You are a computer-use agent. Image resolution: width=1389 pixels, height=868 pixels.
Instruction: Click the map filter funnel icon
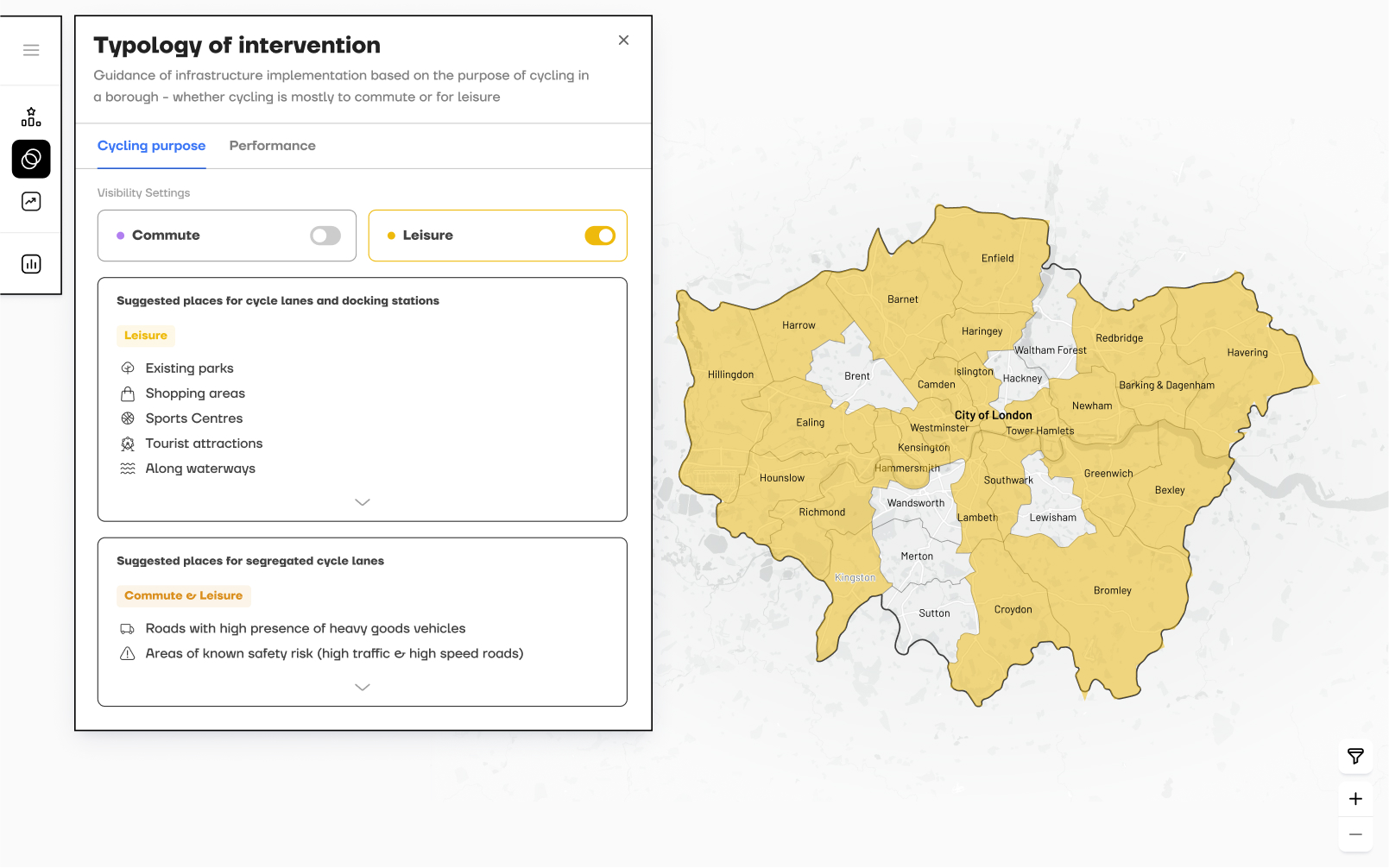pyautogui.click(x=1355, y=757)
